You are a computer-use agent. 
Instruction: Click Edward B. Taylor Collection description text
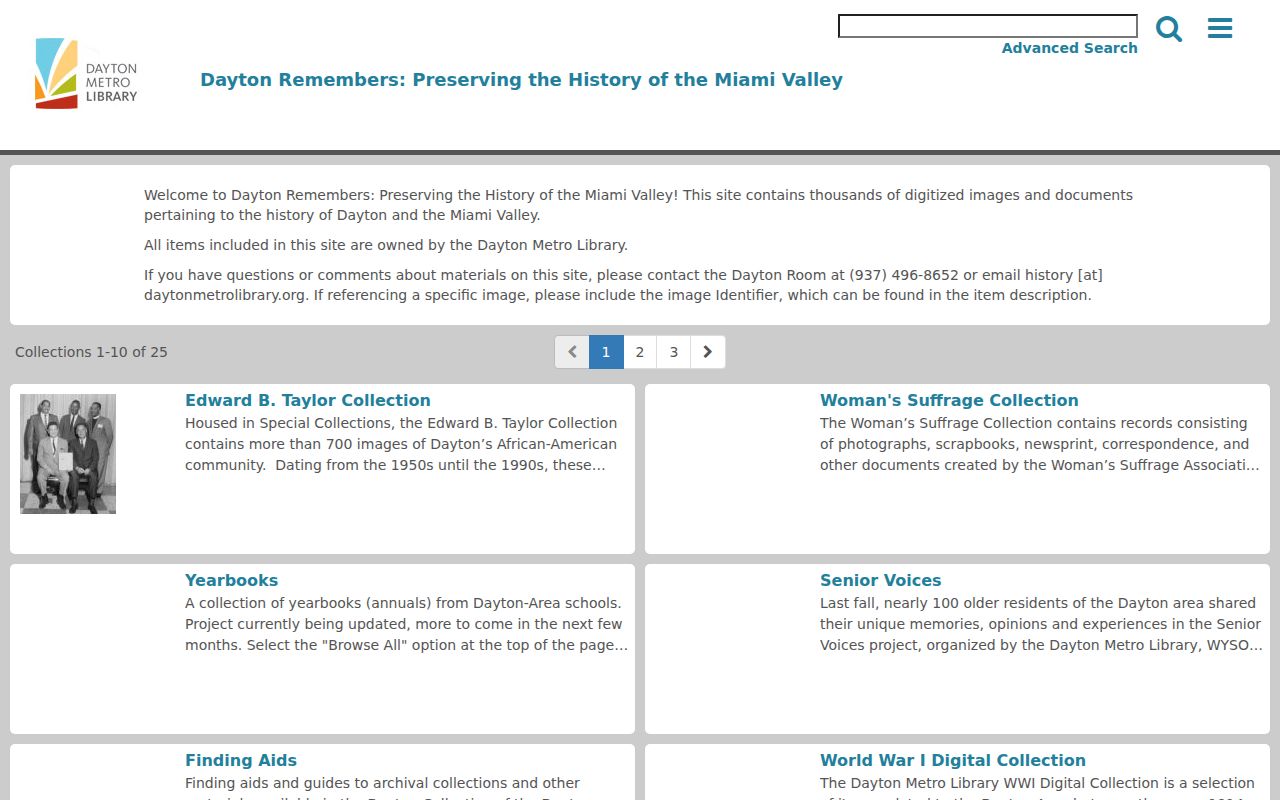click(401, 444)
